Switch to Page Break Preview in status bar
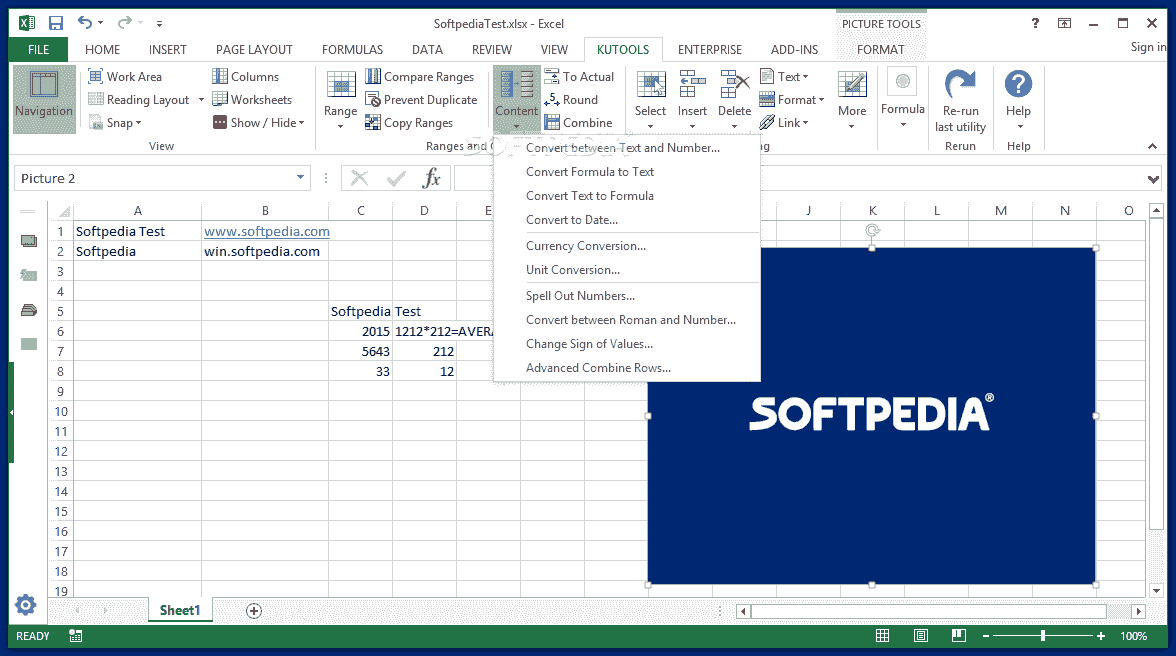This screenshot has height=656, width=1176. 957,635
